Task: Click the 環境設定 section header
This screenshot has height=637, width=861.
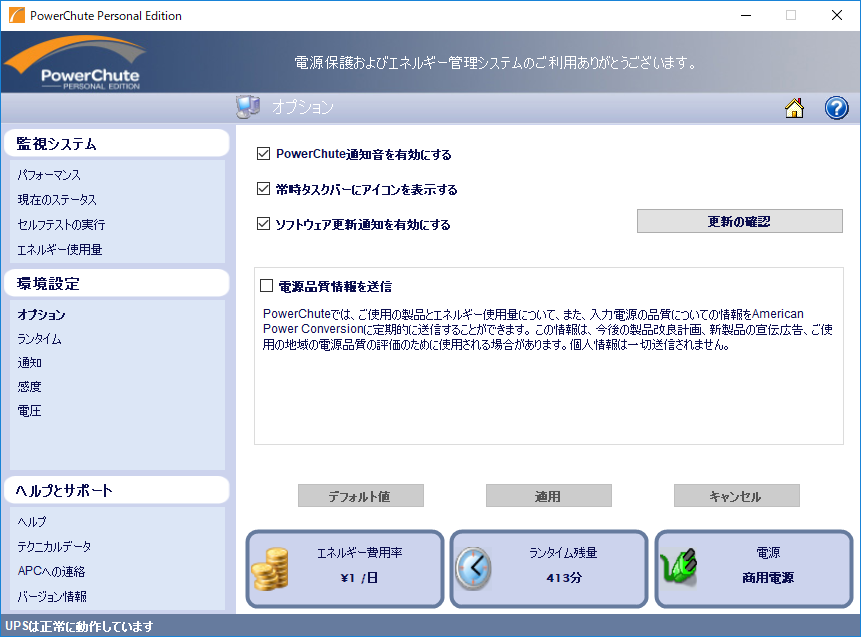Action: [116, 284]
